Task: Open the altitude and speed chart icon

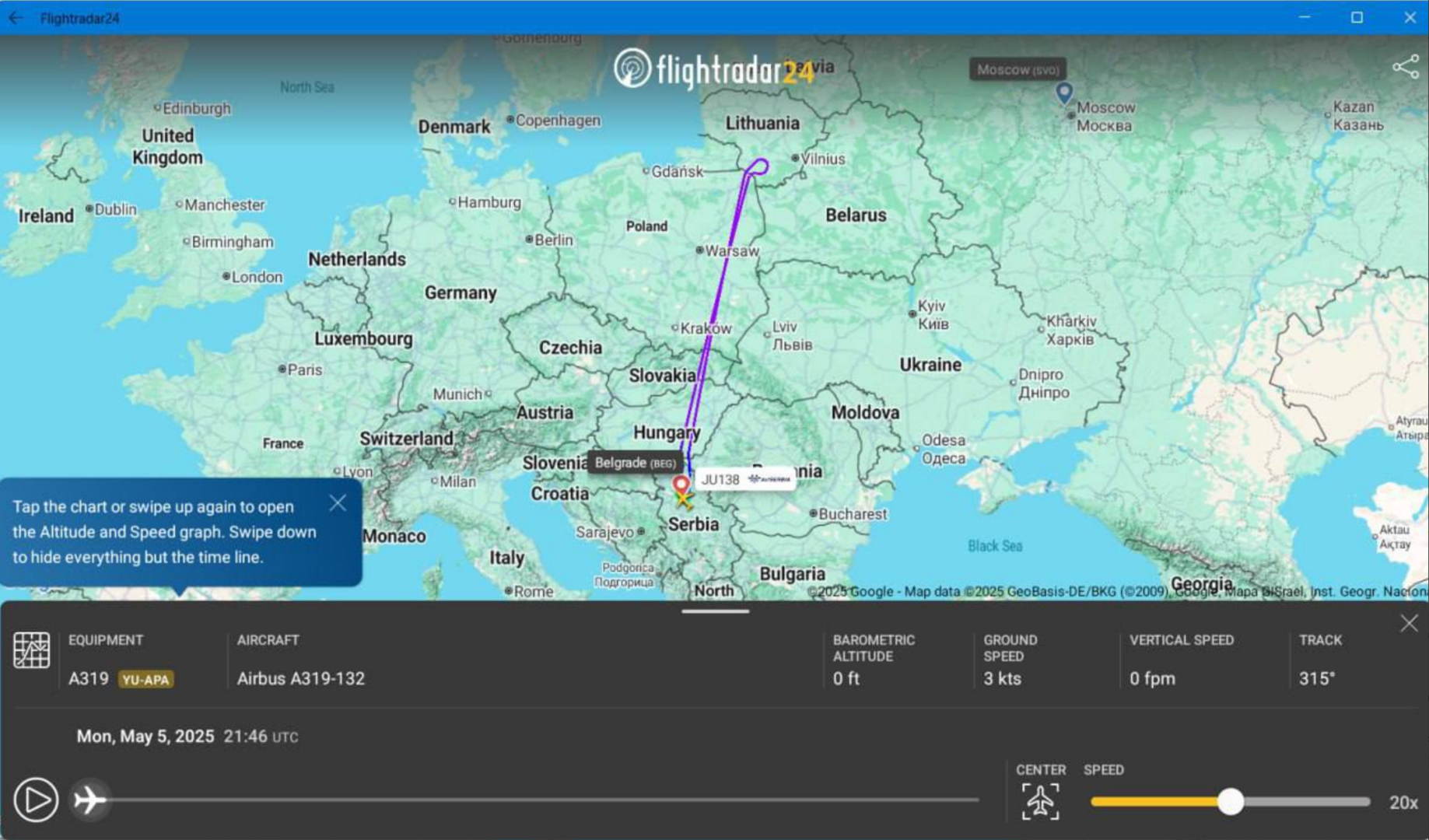Action: tap(31, 650)
